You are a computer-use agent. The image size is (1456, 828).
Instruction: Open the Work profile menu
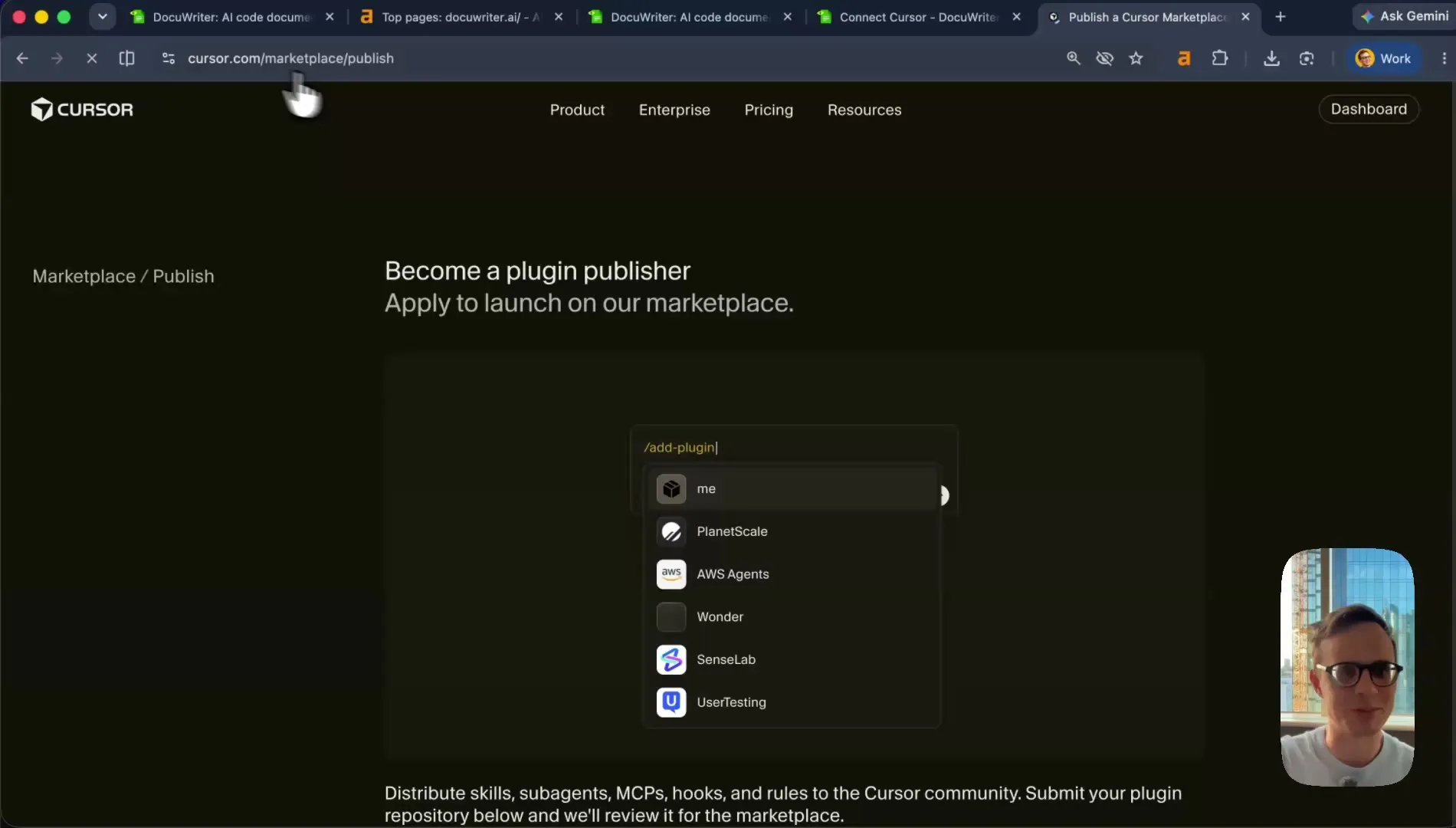point(1384,58)
